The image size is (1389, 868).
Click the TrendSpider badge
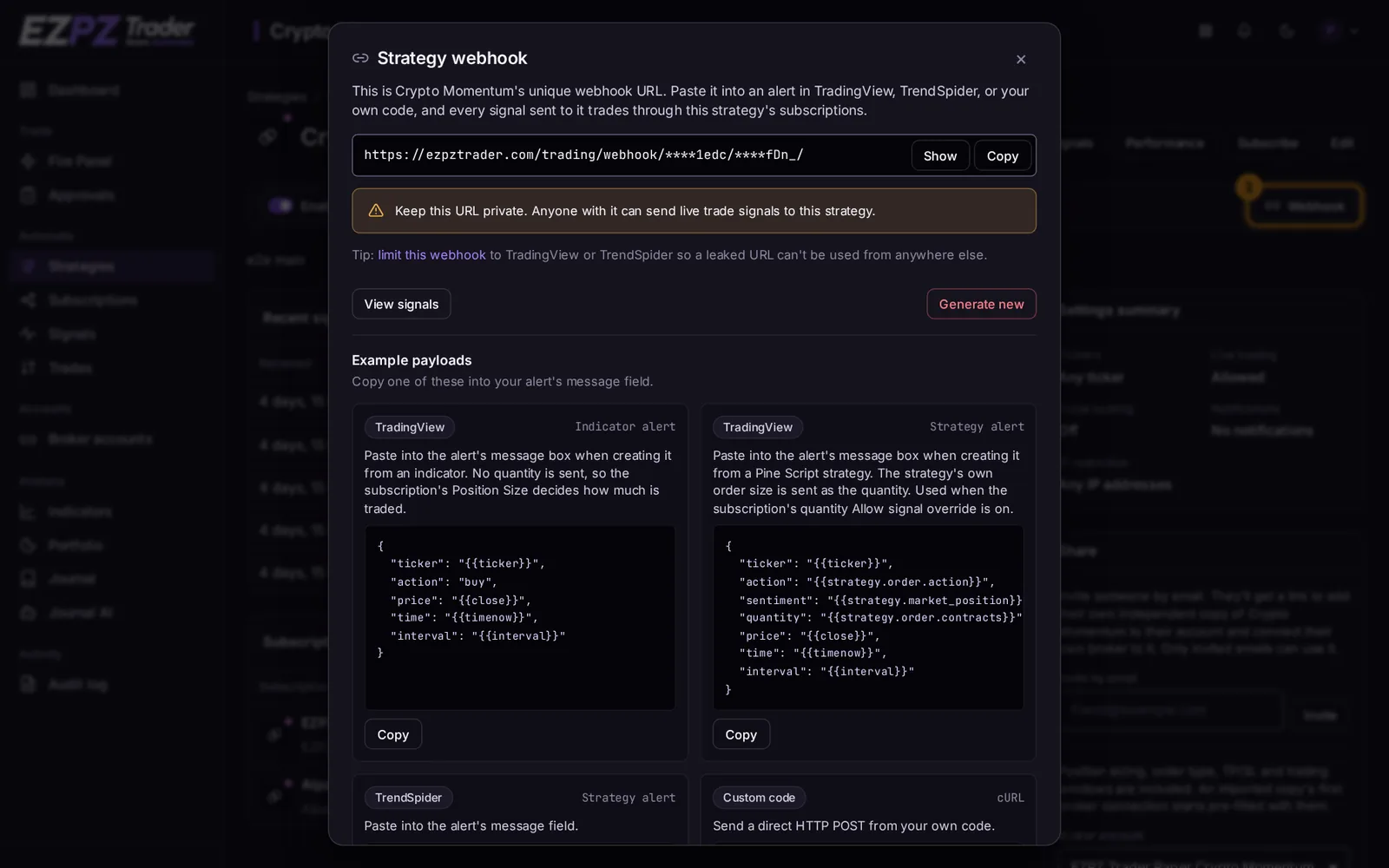[408, 798]
